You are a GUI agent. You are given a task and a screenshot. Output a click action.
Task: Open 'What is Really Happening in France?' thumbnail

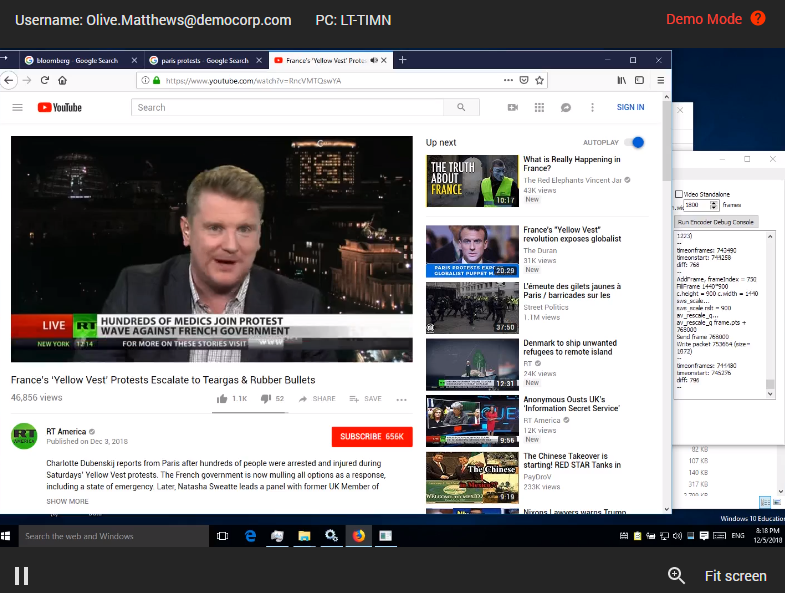click(x=472, y=181)
